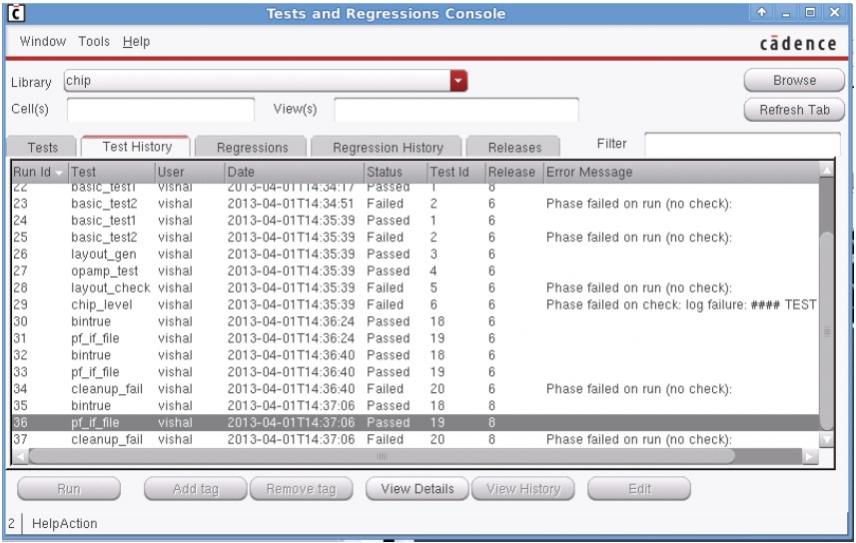Viewport: 856px width, 543px height.
Task: Click Test Id 18 in run 32 row
Action: [x=437, y=355]
